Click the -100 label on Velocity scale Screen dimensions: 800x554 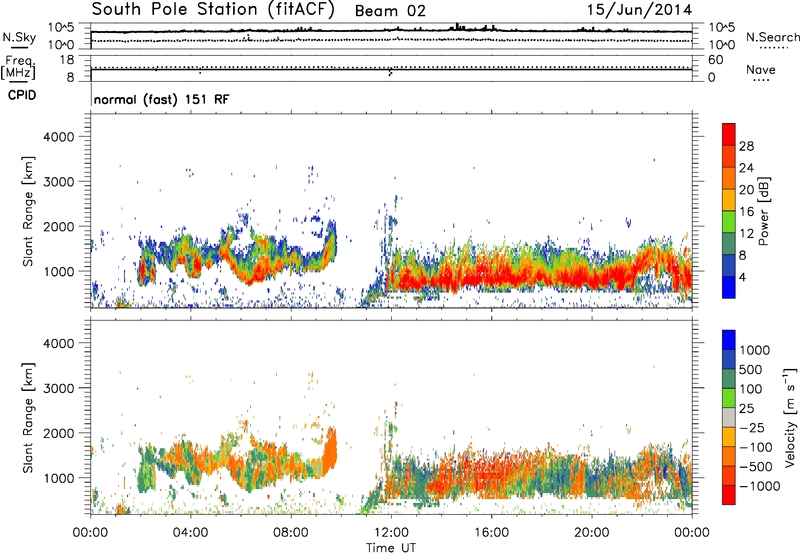tap(756, 447)
